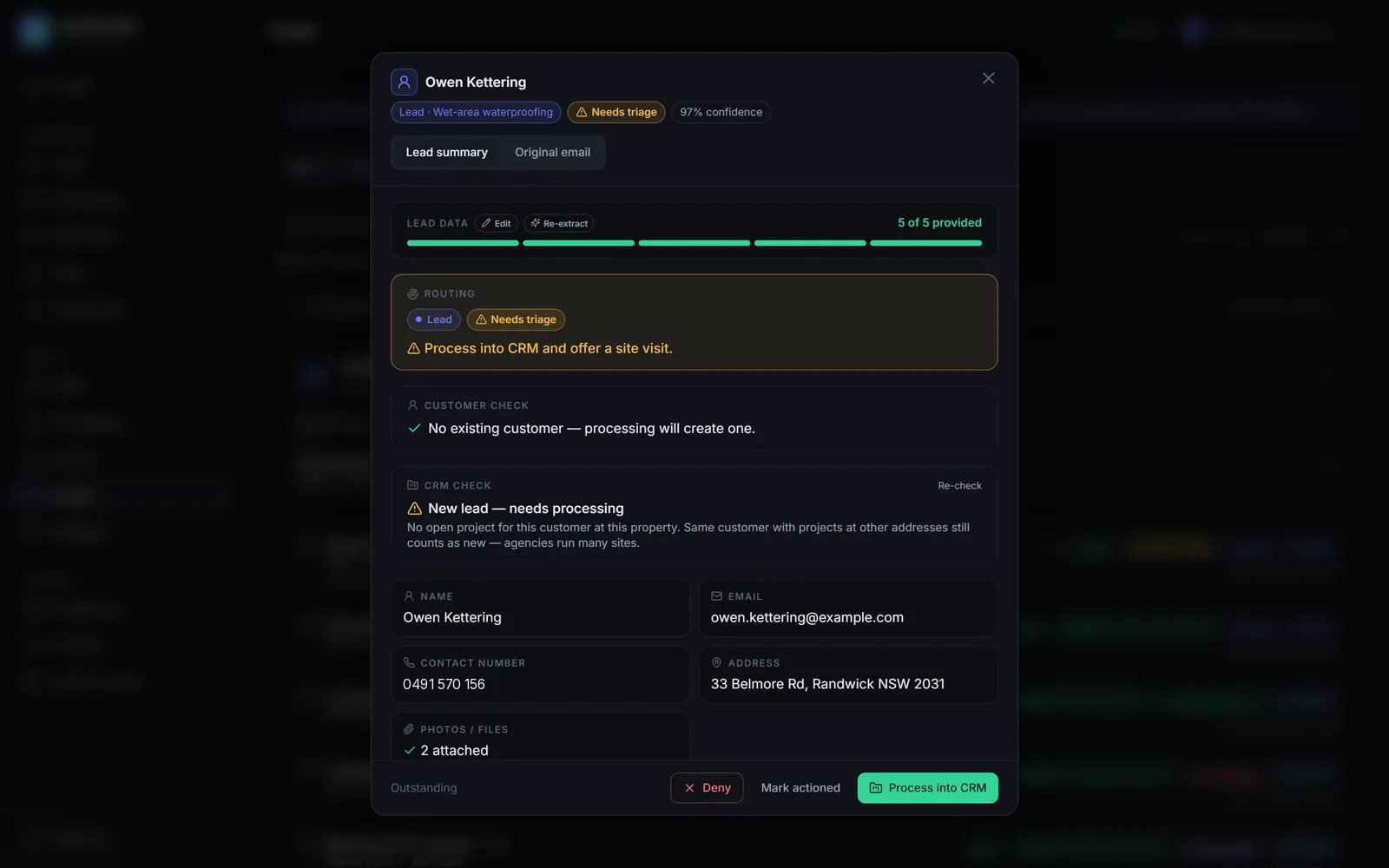Click the 'Outstanding' status text in the footer

(x=424, y=788)
